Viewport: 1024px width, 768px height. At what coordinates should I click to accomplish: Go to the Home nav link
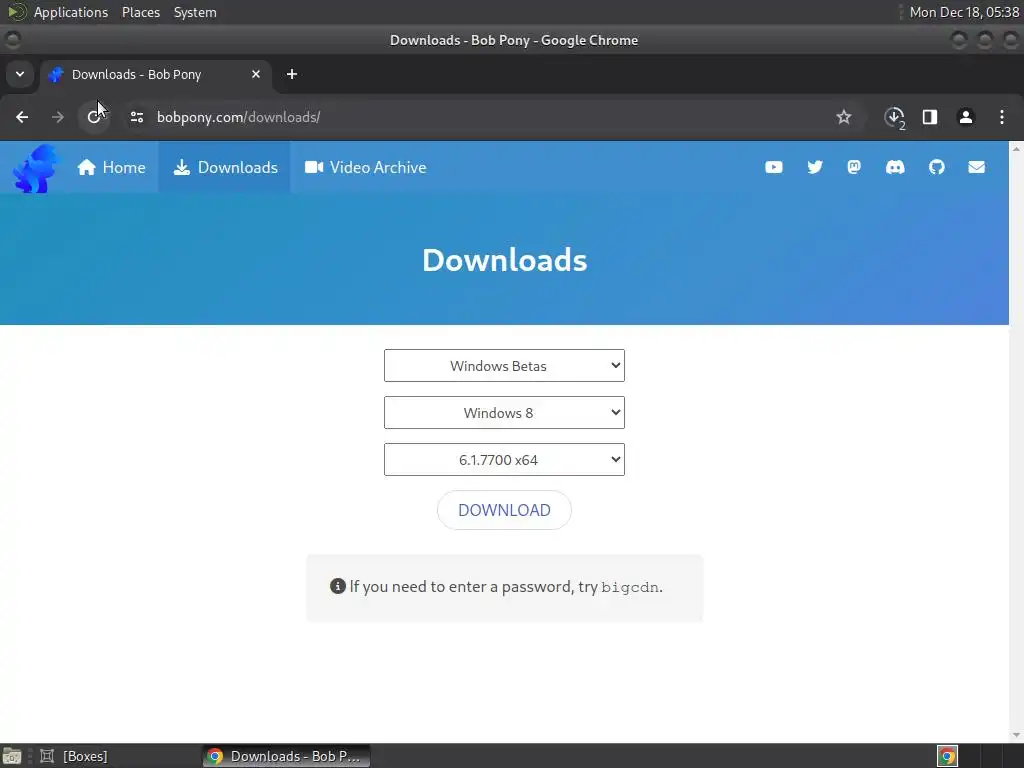click(112, 167)
